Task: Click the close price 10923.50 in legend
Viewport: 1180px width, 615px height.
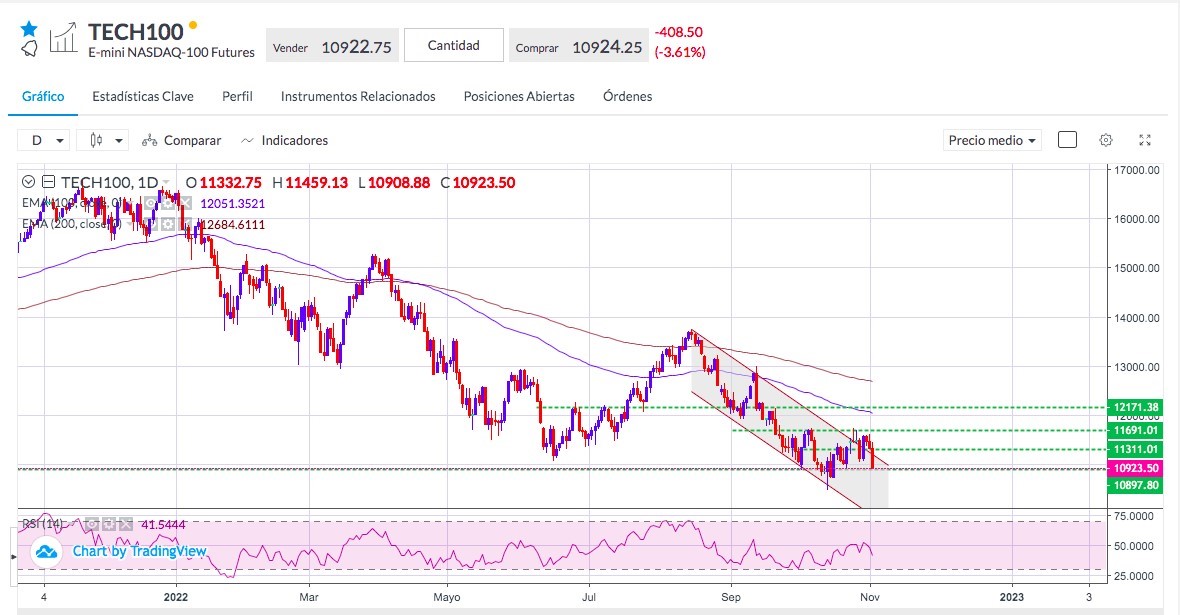Action: point(484,182)
